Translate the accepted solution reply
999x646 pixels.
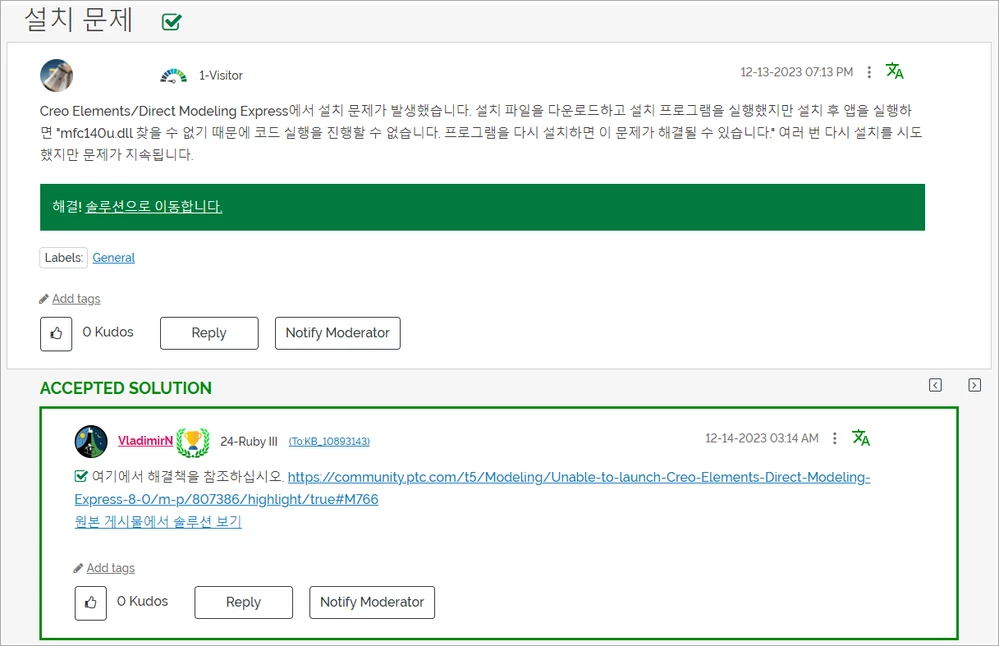pos(861,438)
